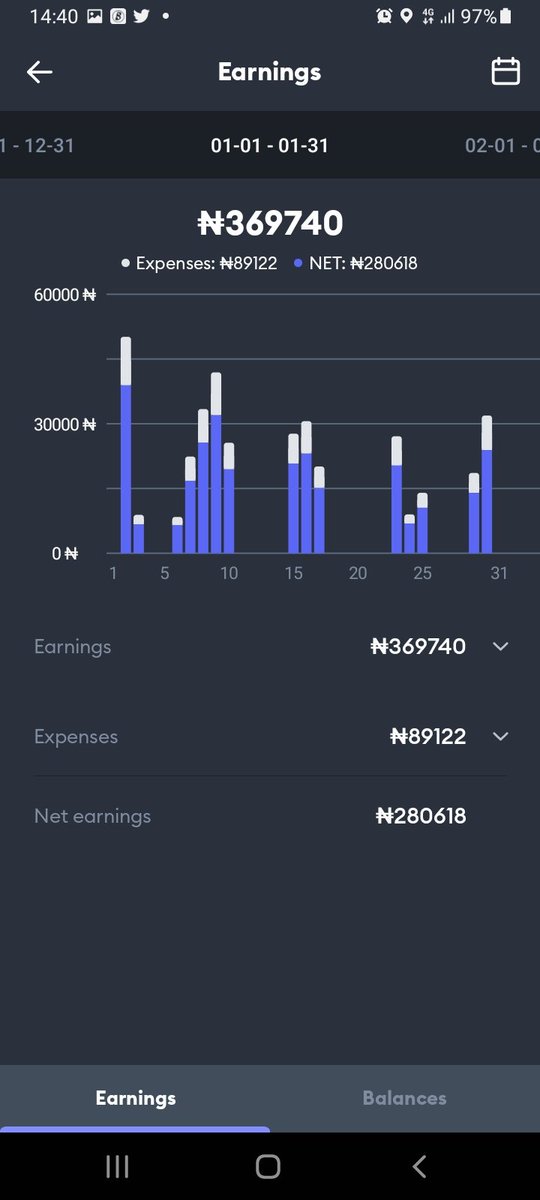Expand the Earnings ₦369740 row chevron
The width and height of the screenshot is (540, 1200).
point(501,647)
